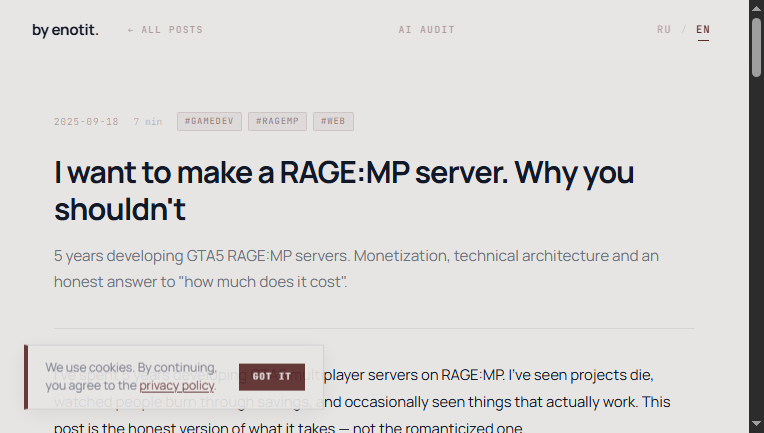The image size is (764, 433).
Task: Click the 2025-09-18 publish date
Action: [x=86, y=122]
